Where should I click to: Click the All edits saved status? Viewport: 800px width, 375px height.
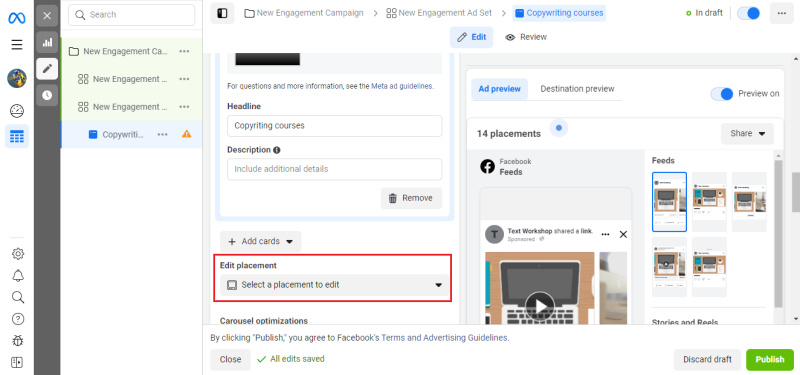click(x=291, y=359)
